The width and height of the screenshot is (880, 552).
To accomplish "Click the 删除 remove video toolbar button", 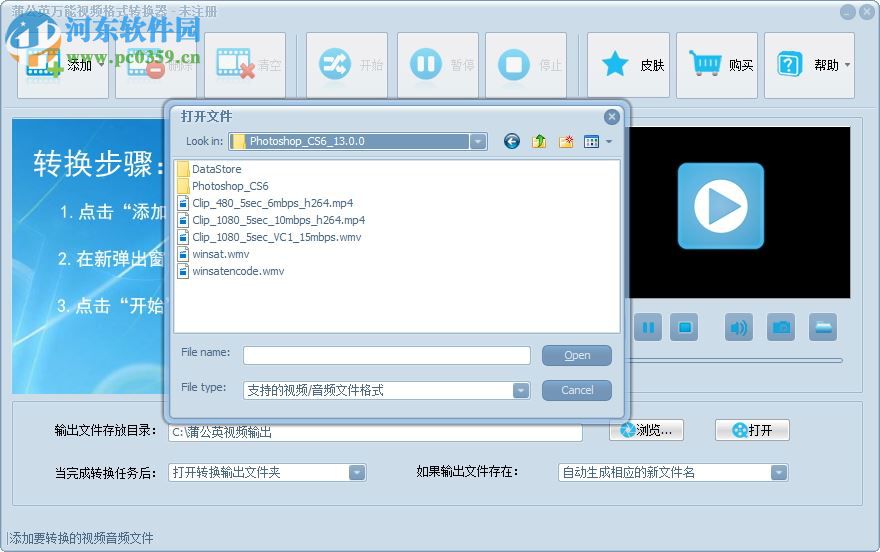I will 156,65.
